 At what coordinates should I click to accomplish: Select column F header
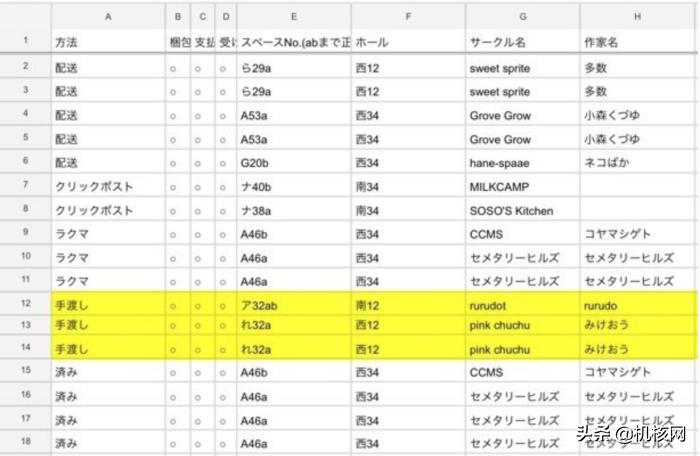pos(408,17)
